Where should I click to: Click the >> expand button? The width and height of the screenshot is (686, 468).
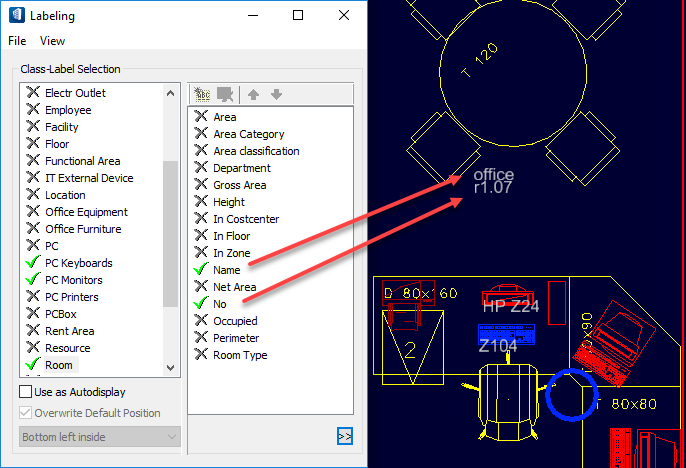click(345, 436)
